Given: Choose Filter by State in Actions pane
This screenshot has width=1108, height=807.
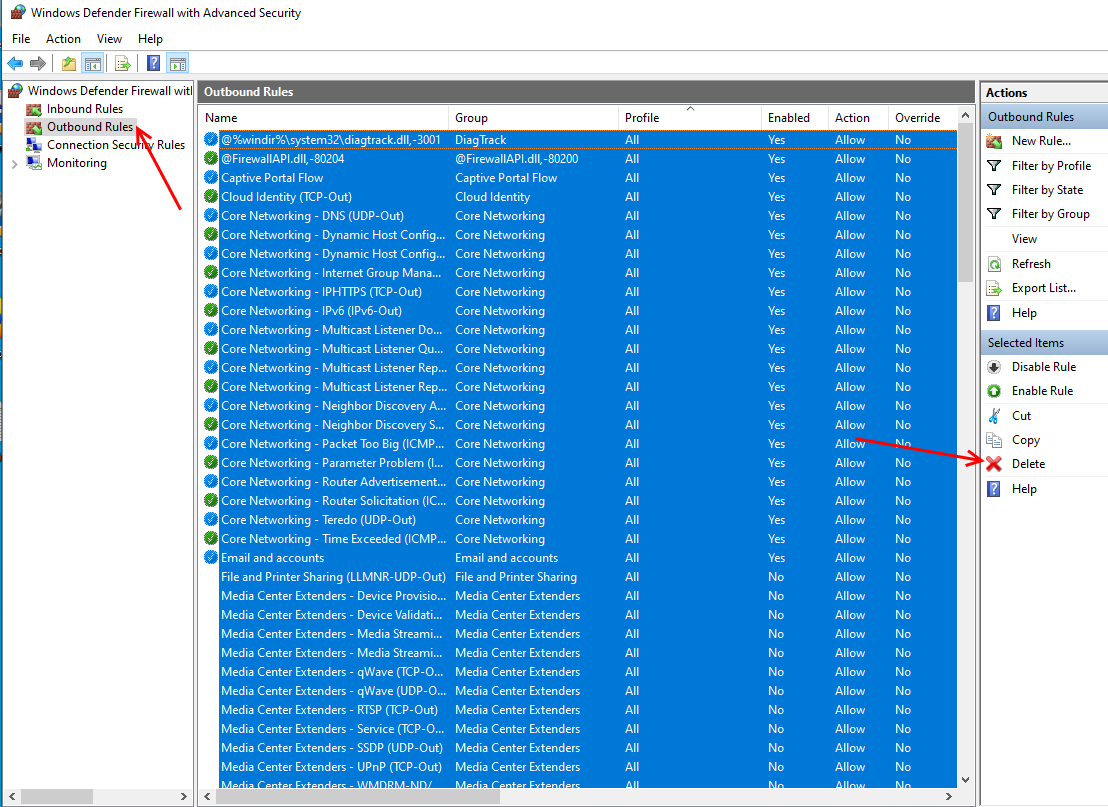Looking at the screenshot, I should point(1047,189).
